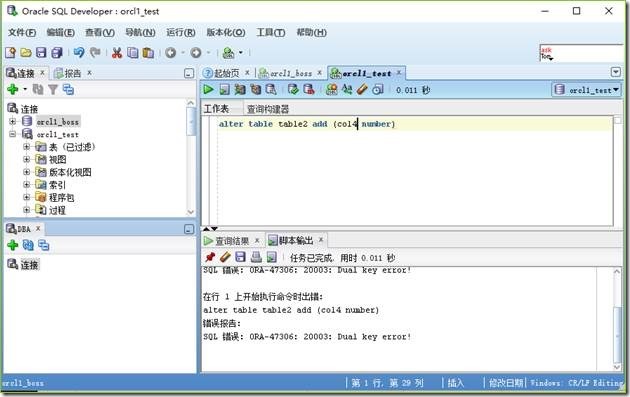
Task: Open the 查看(V) menu
Action: [100, 33]
